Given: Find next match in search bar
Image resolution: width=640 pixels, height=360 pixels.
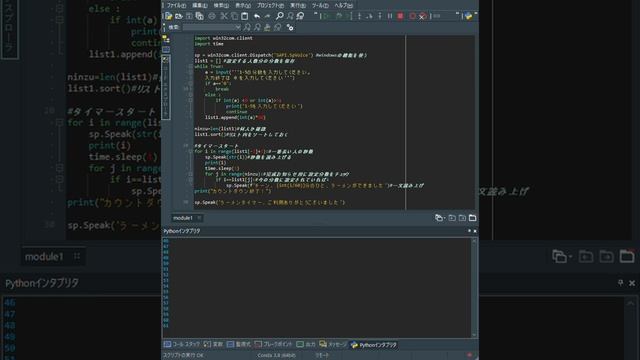Looking at the screenshot, I should (247, 27).
